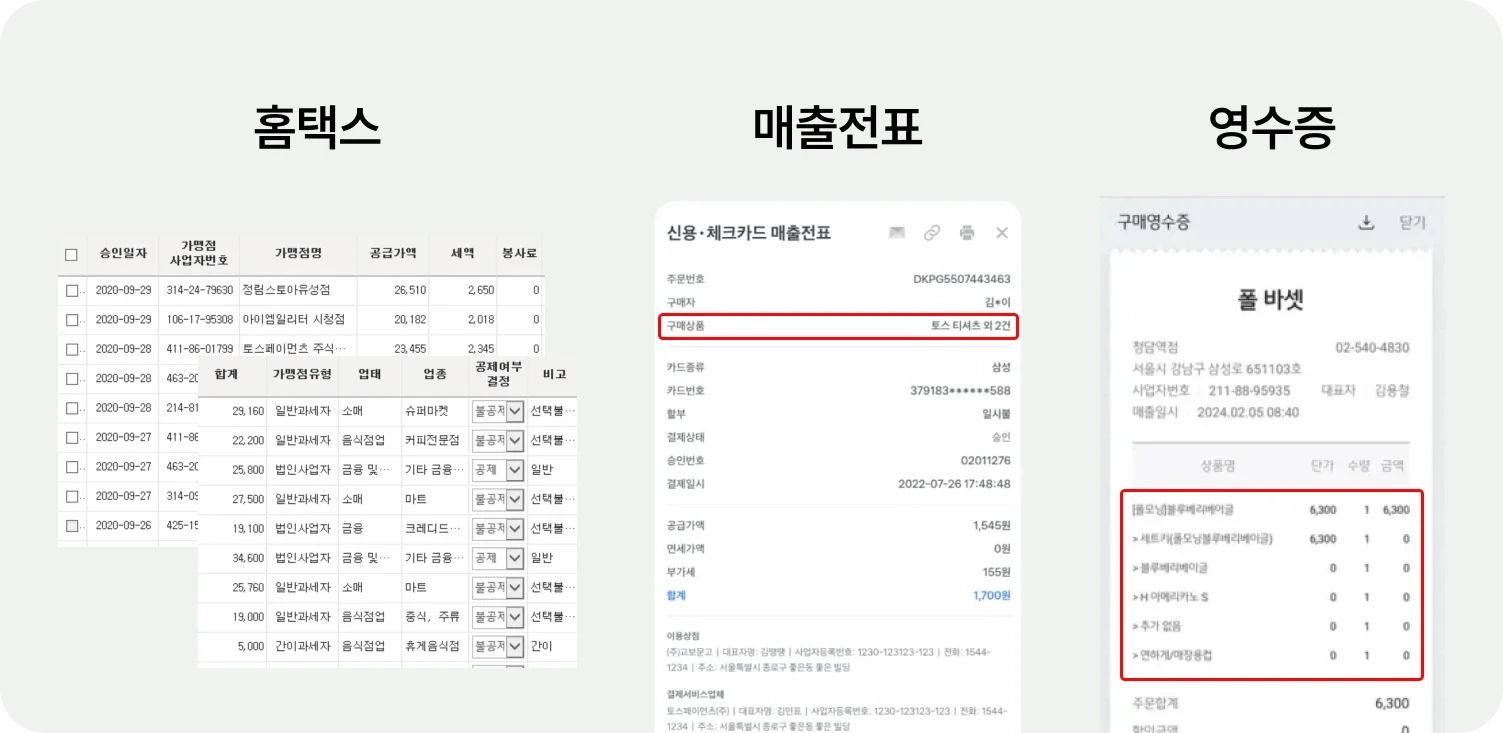The width and height of the screenshot is (1503, 733).
Task: Close the 매출전표 popup with the X
Action: click(x=1002, y=232)
